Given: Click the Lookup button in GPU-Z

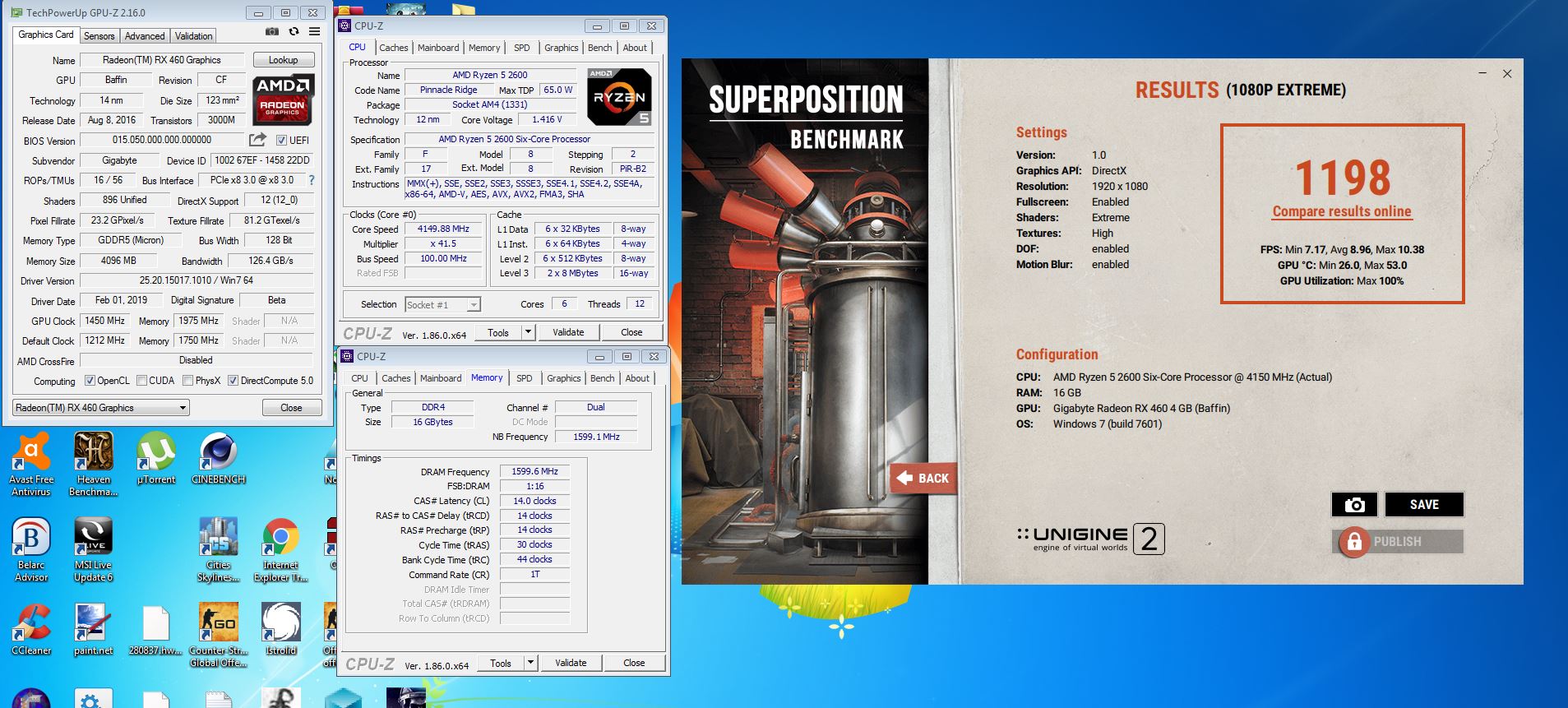Looking at the screenshot, I should 283,60.
